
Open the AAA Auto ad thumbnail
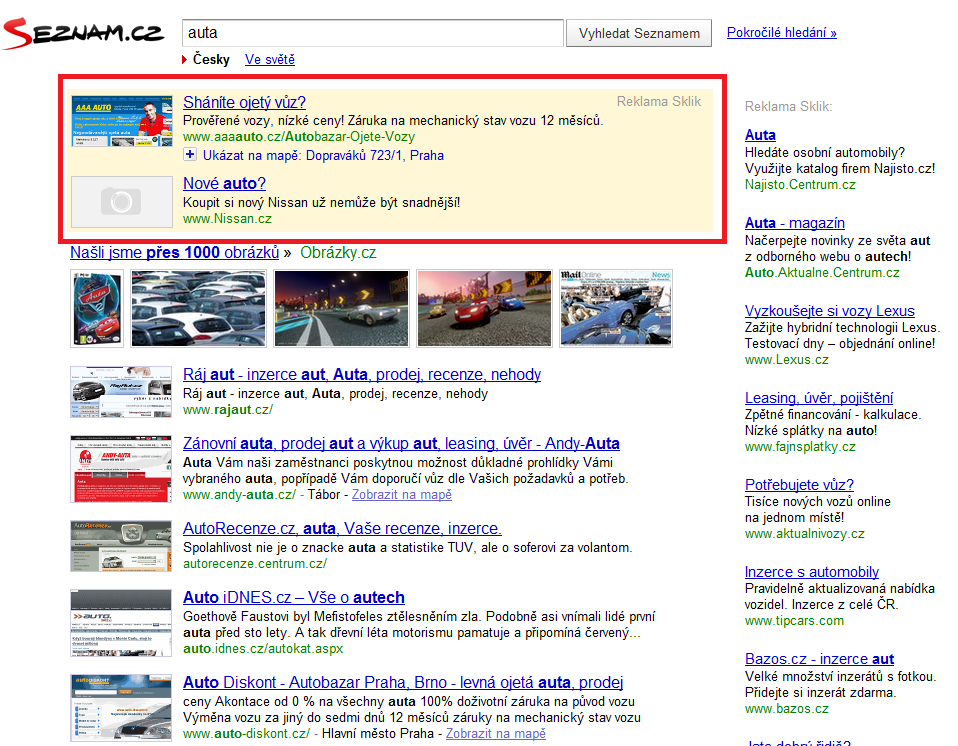pos(122,121)
